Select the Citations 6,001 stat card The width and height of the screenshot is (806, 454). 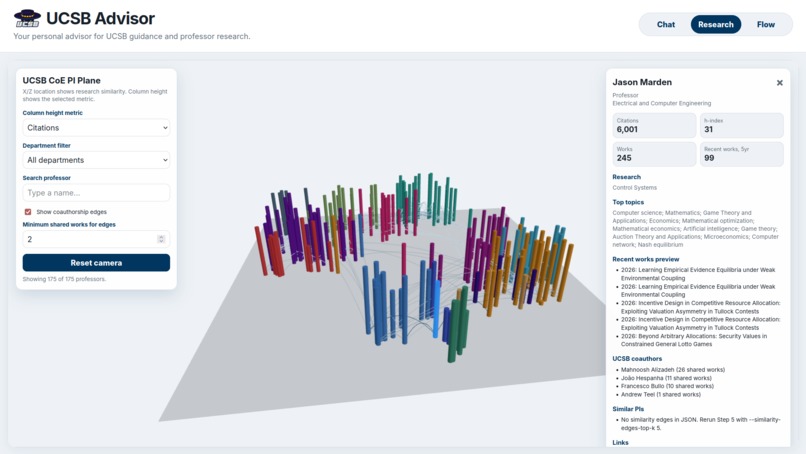[x=654, y=125]
